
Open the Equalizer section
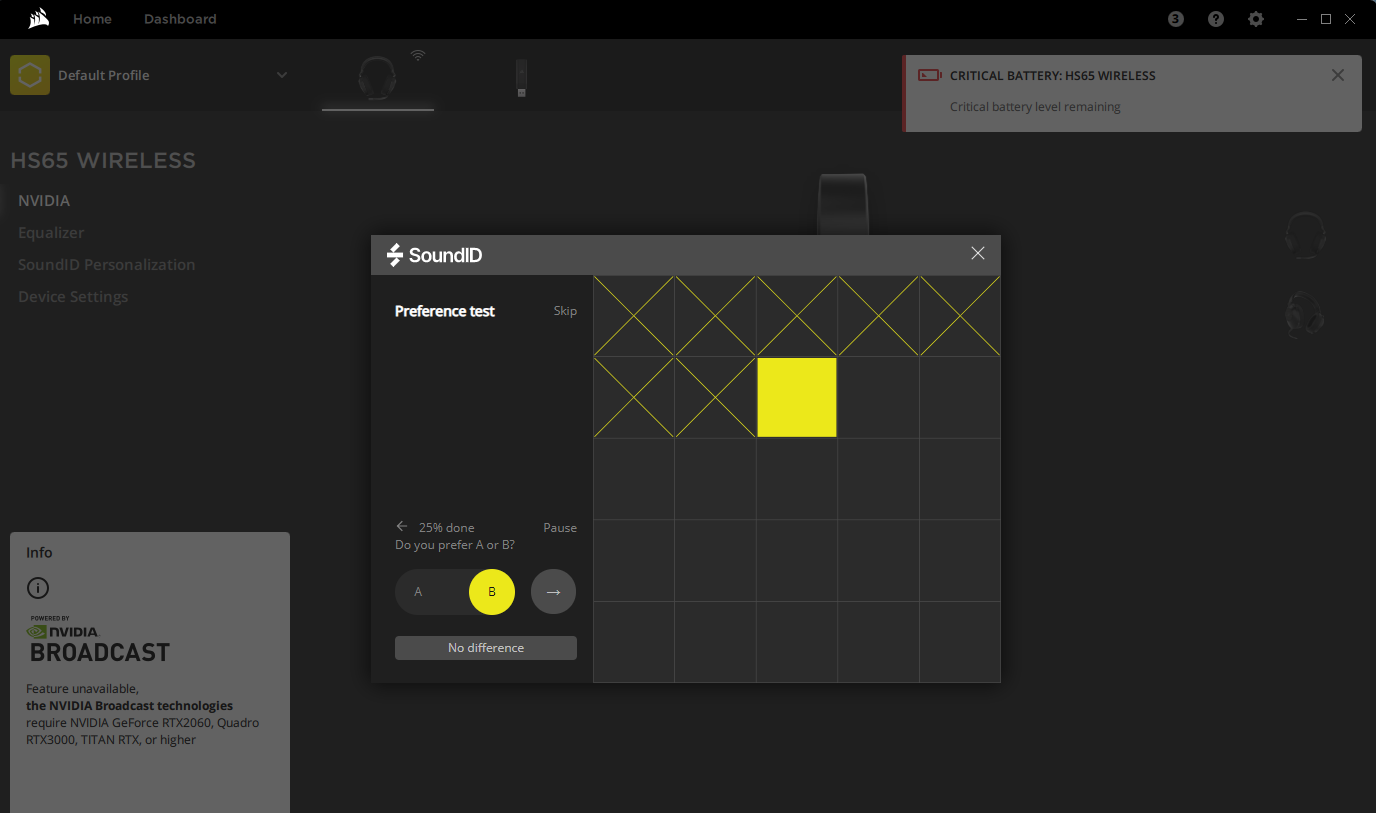(51, 233)
